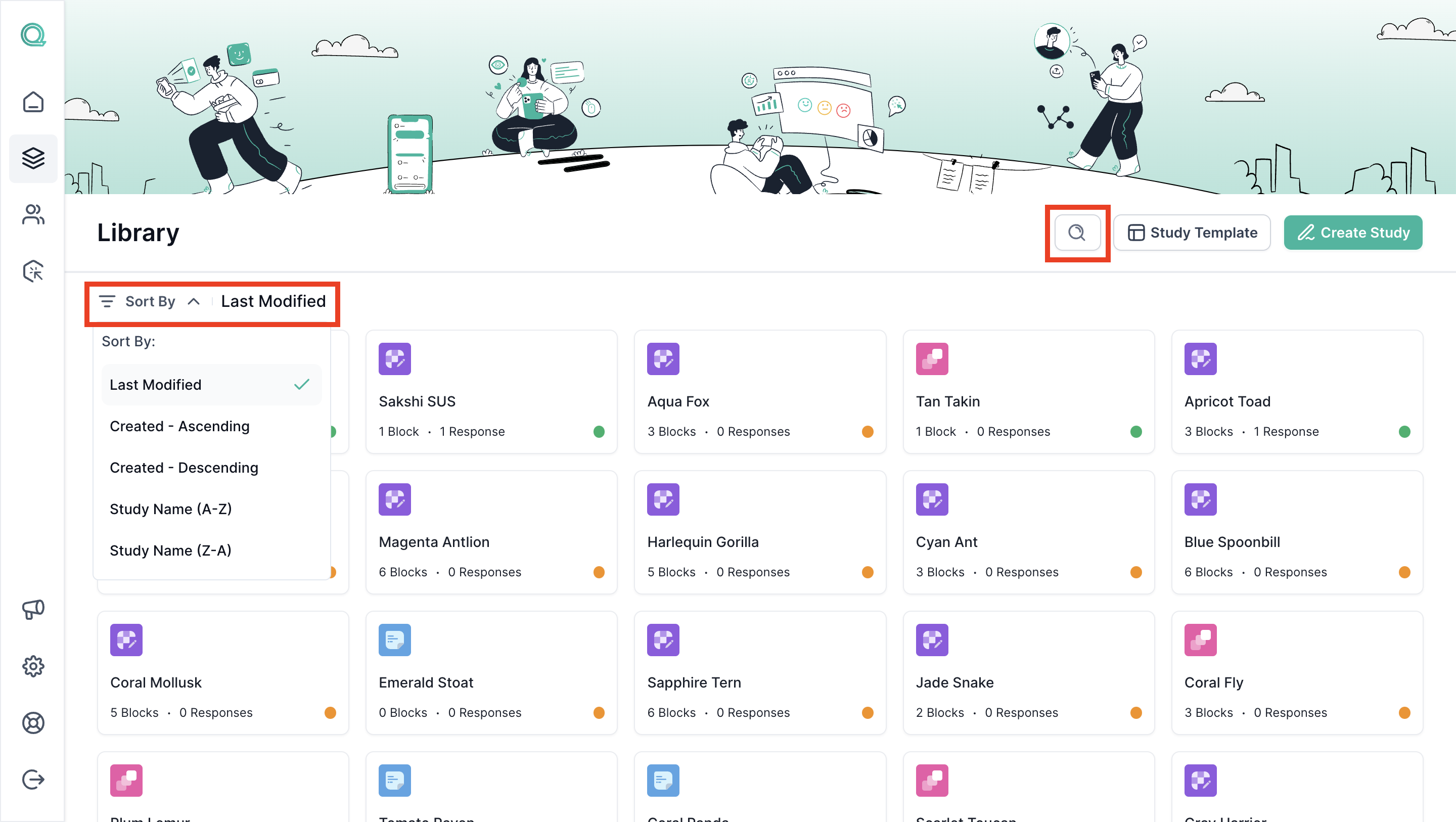1456x822 pixels.
Task: Click the Cyan Ant study icon
Action: pos(931,499)
